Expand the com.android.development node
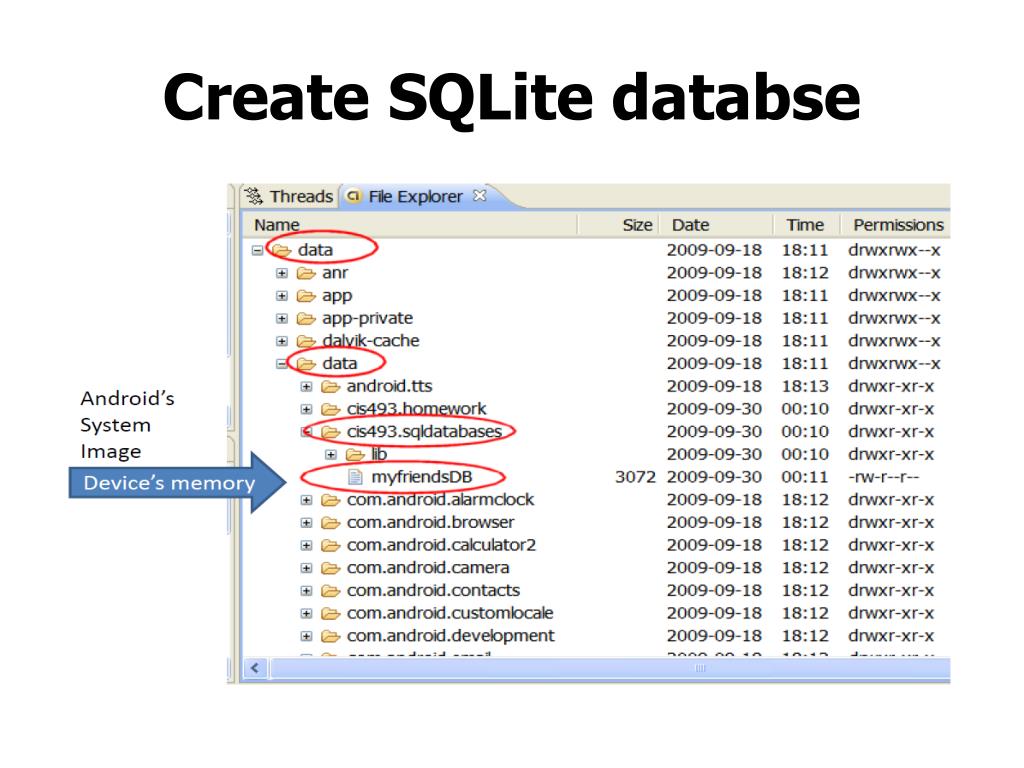Image resolution: width=1024 pixels, height=768 pixels. 306,636
